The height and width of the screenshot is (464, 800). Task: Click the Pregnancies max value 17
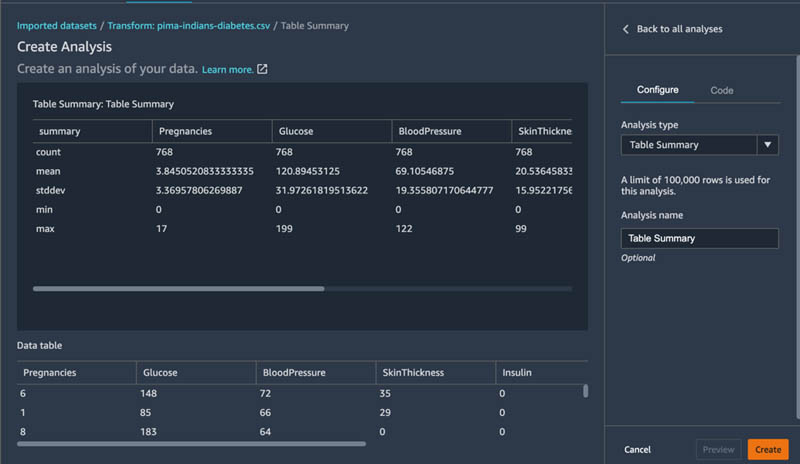point(161,229)
